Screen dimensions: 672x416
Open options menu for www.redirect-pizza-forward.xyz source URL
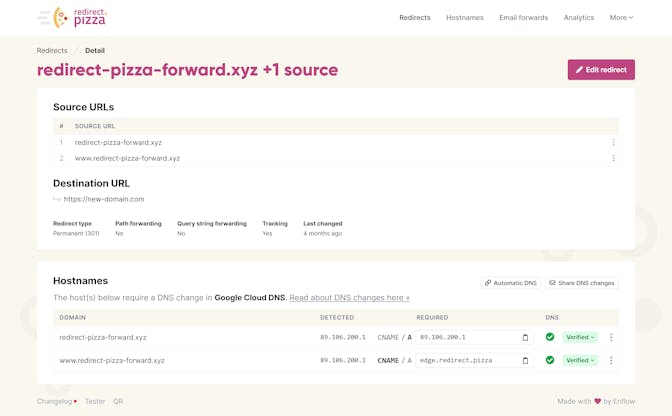pyautogui.click(x=613, y=158)
